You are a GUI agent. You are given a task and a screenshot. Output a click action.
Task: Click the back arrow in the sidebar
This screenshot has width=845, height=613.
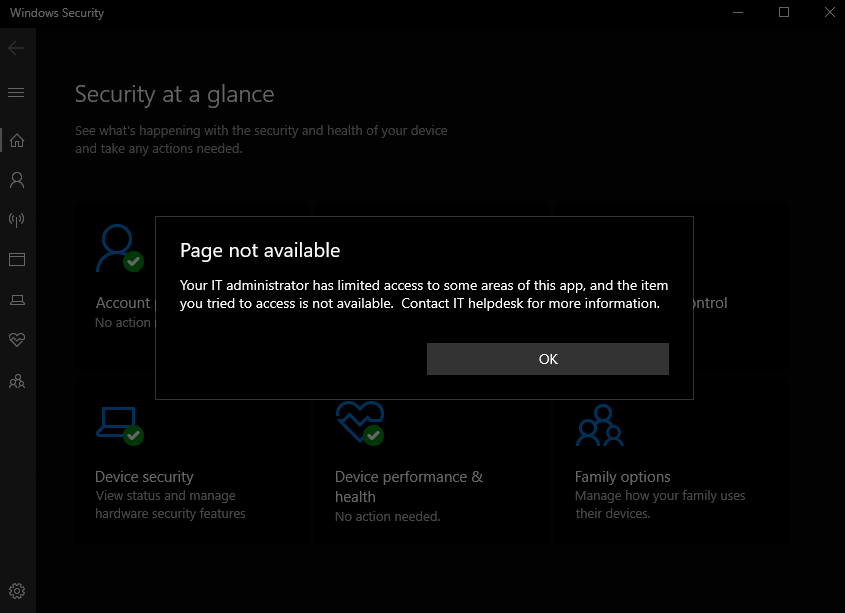click(x=16, y=48)
